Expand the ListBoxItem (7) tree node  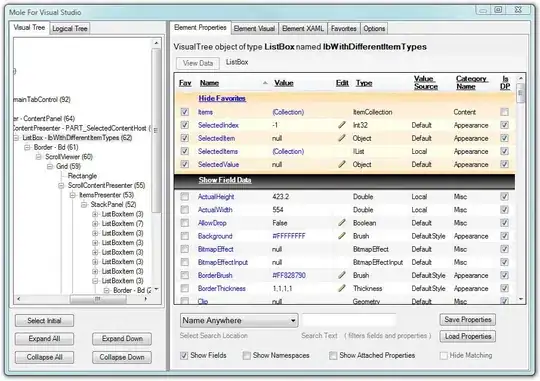click(x=95, y=224)
